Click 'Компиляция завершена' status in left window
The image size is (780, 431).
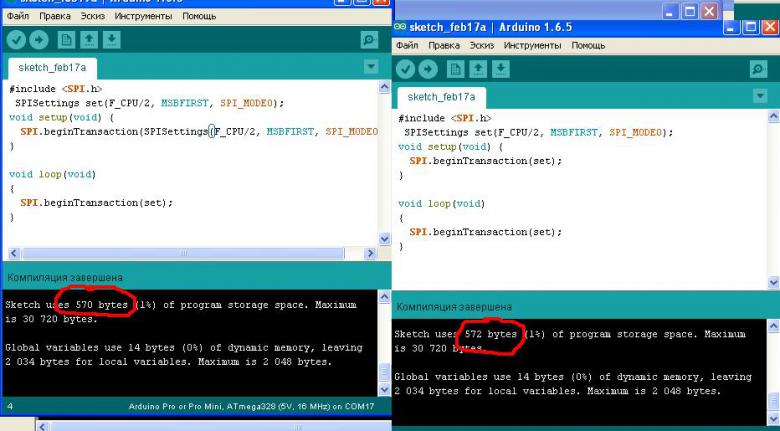65,277
